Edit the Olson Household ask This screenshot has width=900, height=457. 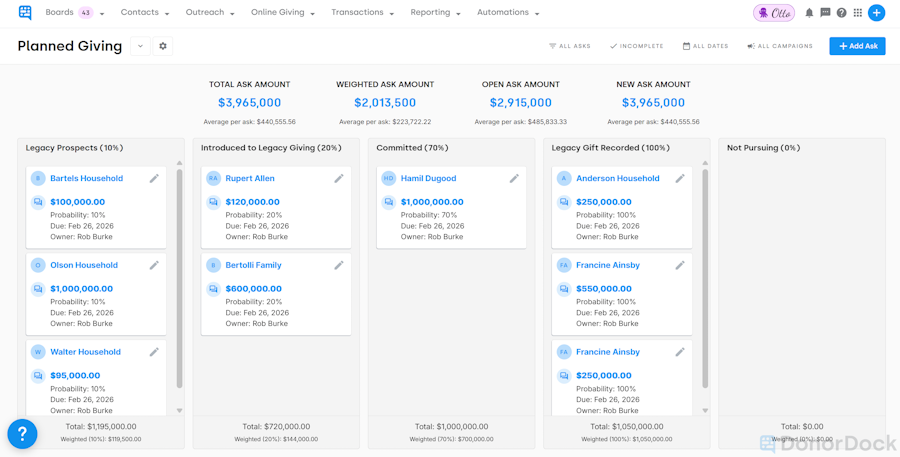point(154,265)
